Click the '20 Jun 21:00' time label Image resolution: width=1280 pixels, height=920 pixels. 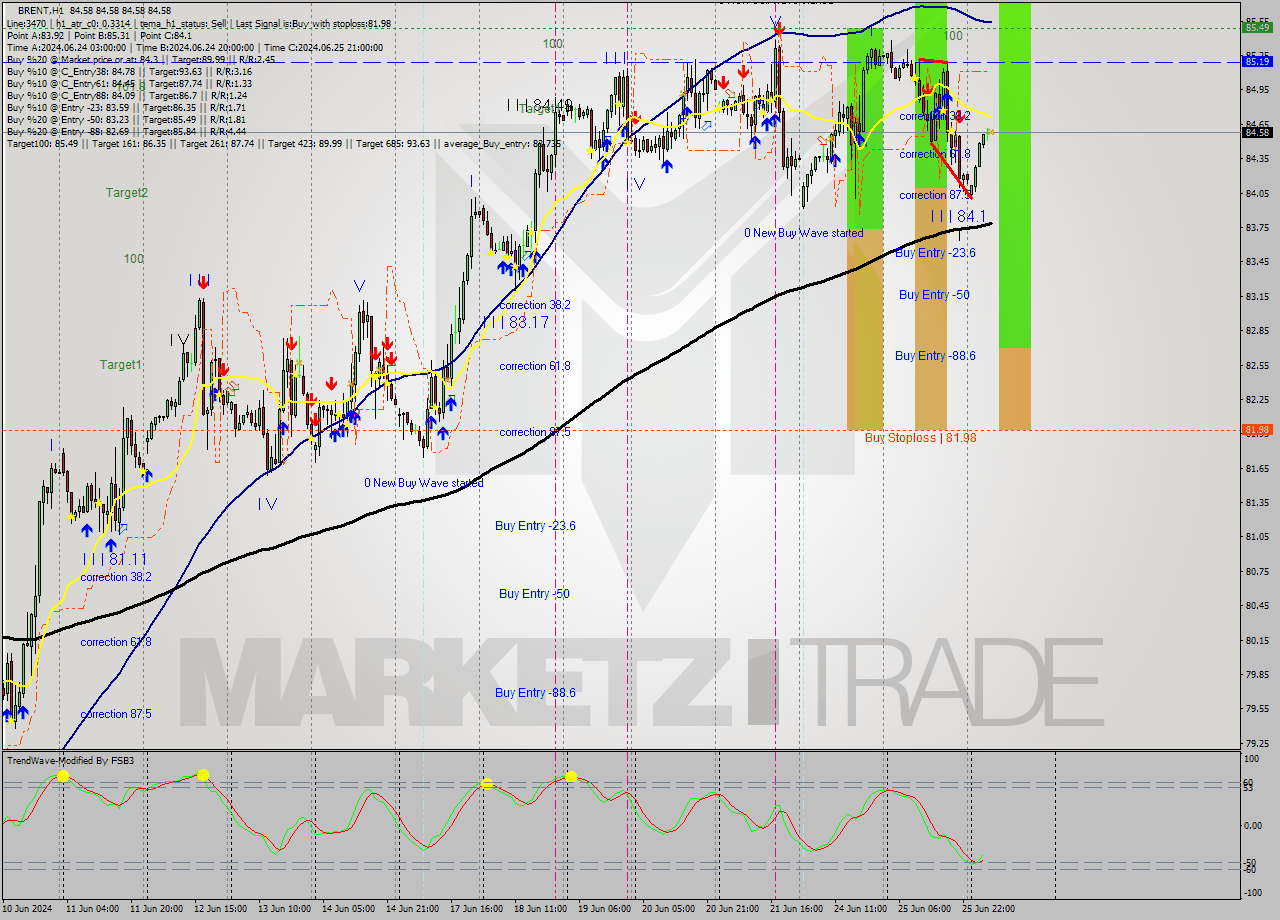click(733, 908)
